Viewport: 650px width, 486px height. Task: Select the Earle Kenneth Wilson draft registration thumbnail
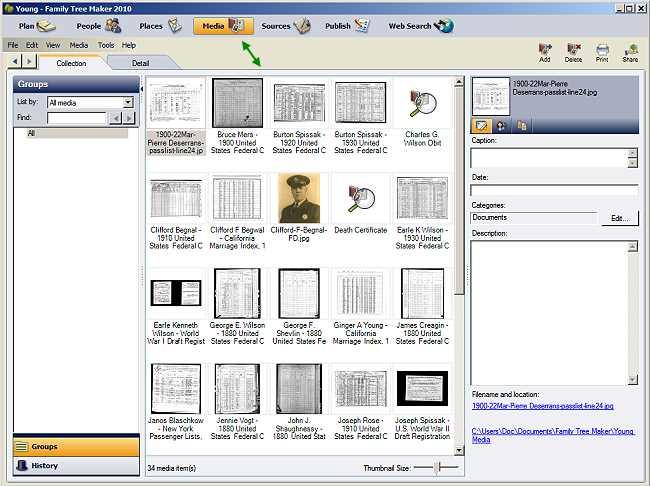pos(176,293)
